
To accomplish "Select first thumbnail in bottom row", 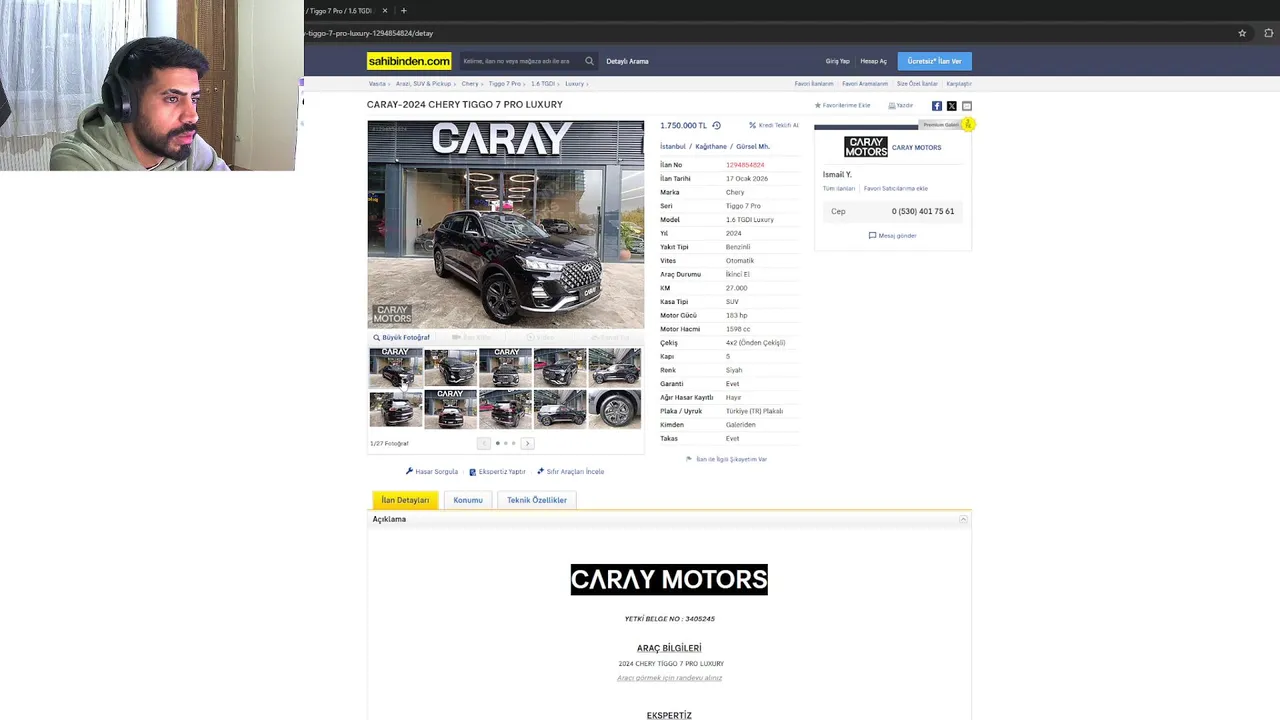I will point(396,410).
